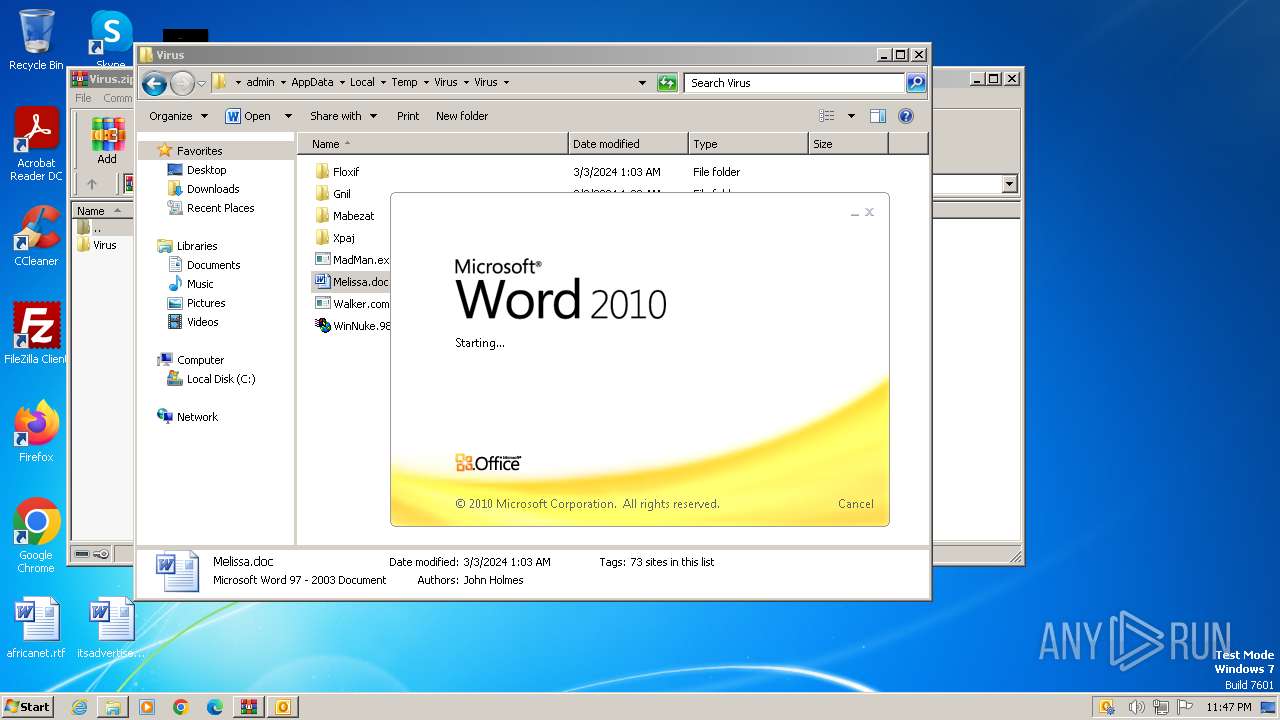Viewport: 1280px width, 720px height.
Task: Launch the FileZilla Client shortcut
Action: 36,334
